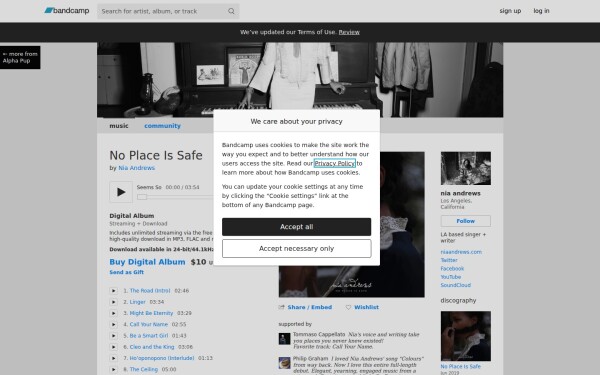
Task: Play track 5 Be a Smart Girl
Action: point(114,336)
